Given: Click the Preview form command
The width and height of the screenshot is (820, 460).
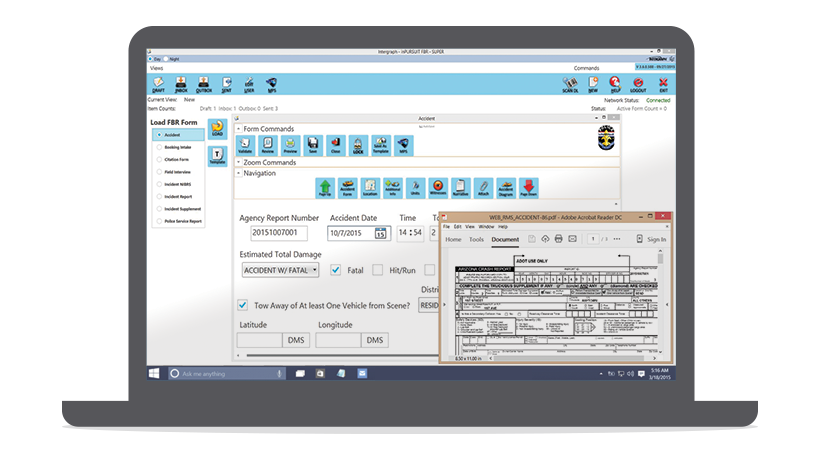Looking at the screenshot, I should point(290,145).
